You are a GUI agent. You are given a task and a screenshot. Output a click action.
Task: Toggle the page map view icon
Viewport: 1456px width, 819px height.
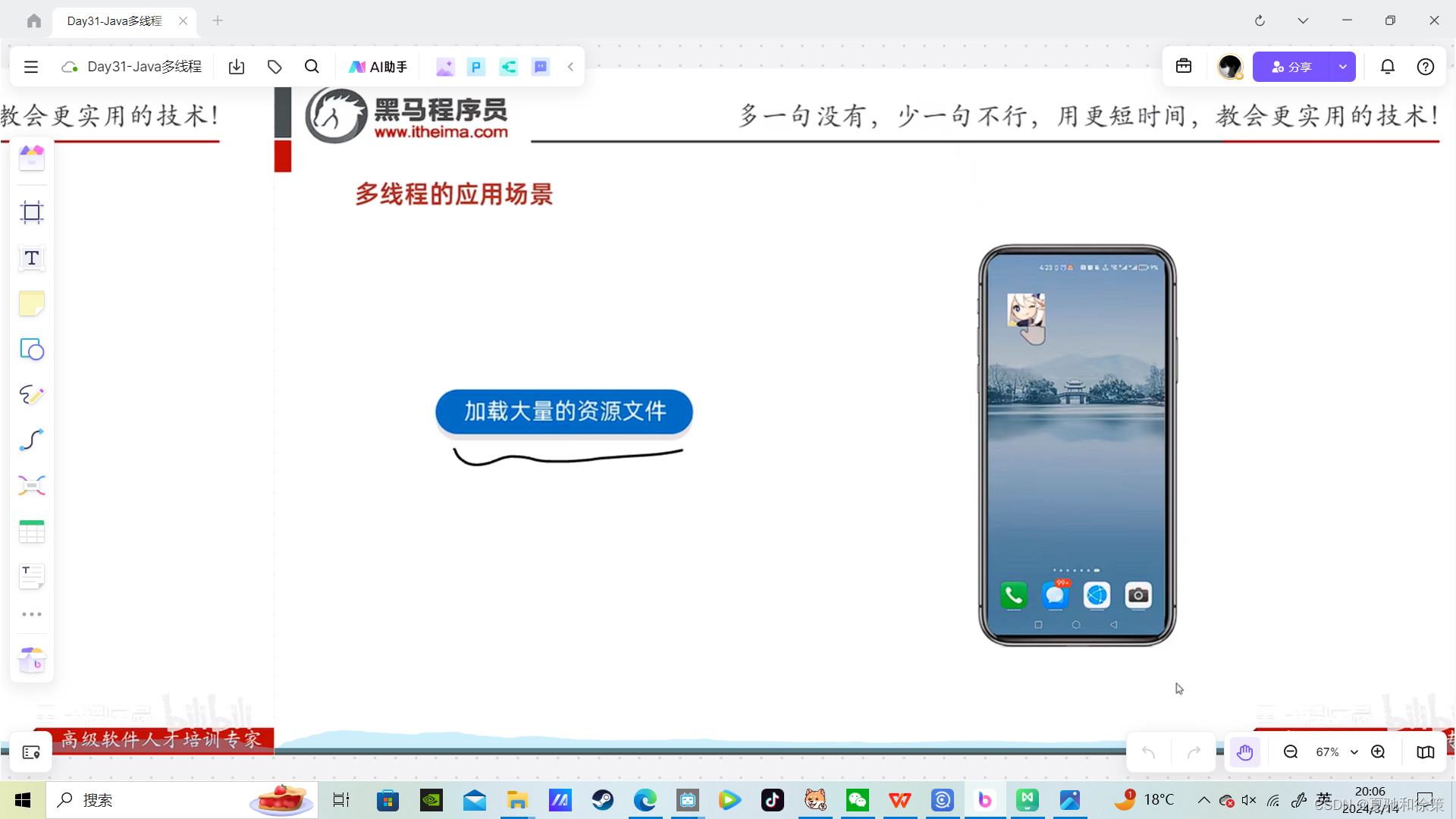point(1425,752)
